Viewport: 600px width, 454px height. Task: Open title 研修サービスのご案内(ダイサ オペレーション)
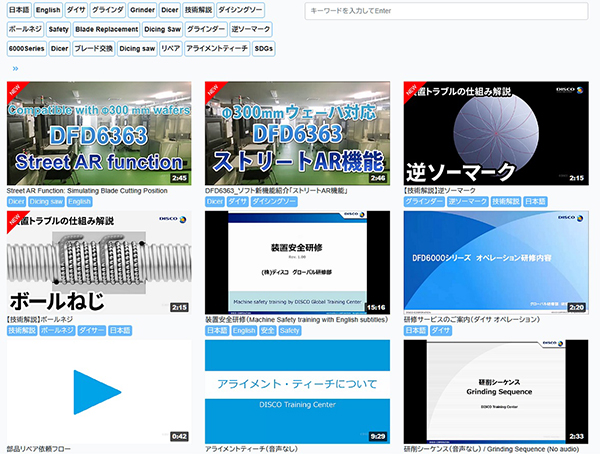point(471,319)
